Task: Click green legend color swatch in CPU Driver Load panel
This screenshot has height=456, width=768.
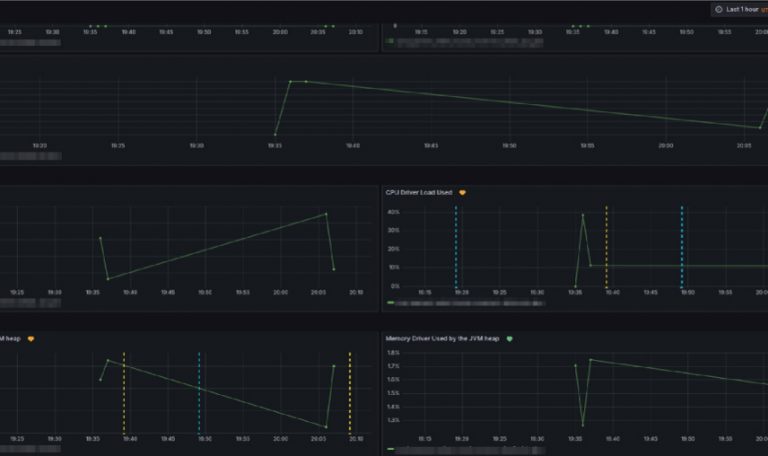Action: coord(390,301)
